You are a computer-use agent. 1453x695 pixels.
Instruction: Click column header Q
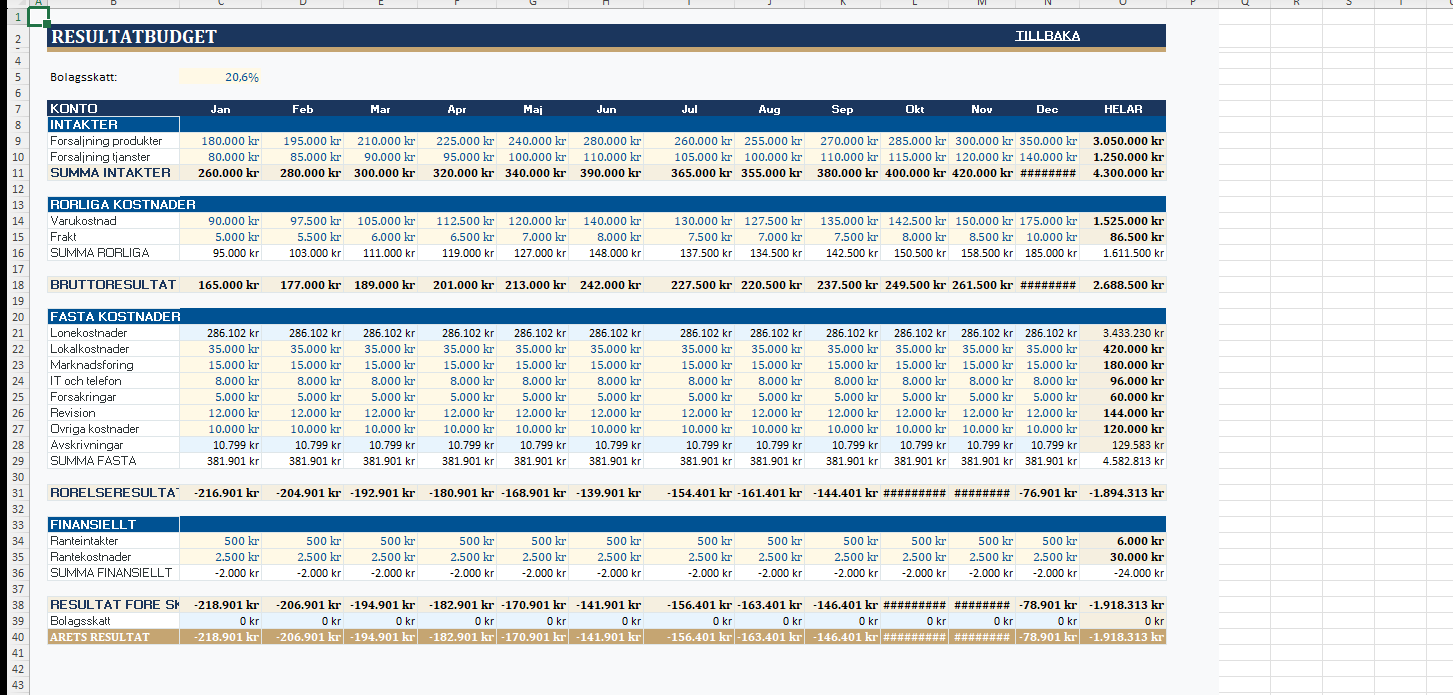tap(1244, 3)
